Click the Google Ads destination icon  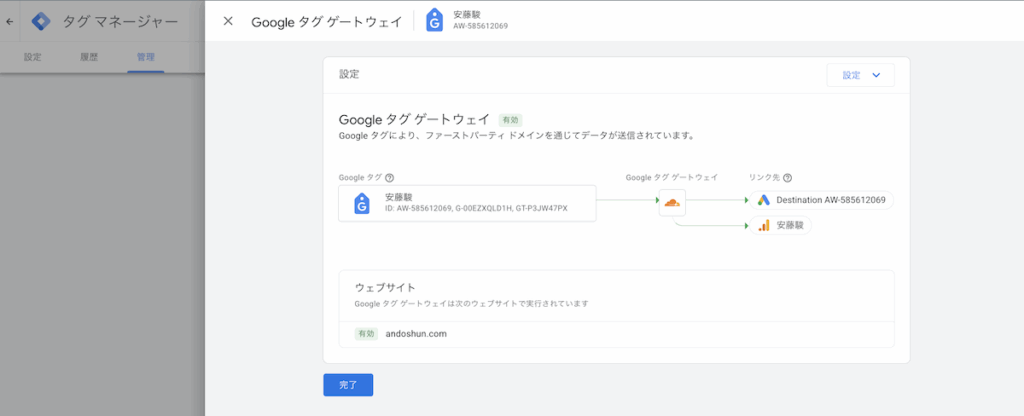[x=763, y=200]
